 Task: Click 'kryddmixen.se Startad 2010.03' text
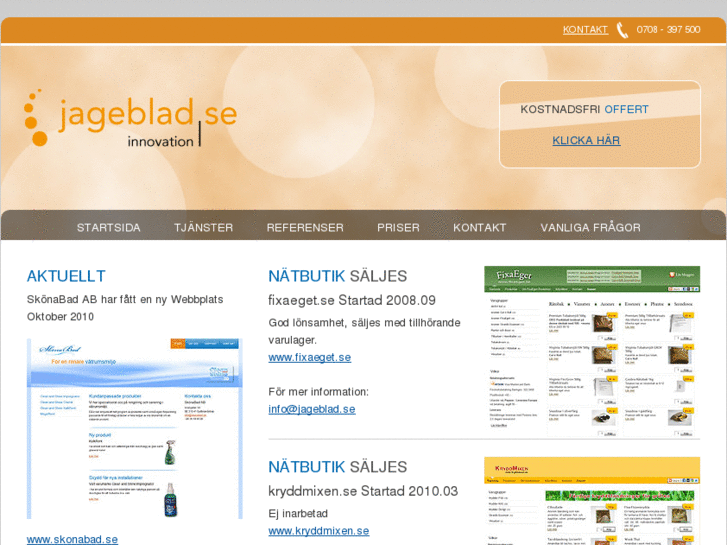click(363, 491)
